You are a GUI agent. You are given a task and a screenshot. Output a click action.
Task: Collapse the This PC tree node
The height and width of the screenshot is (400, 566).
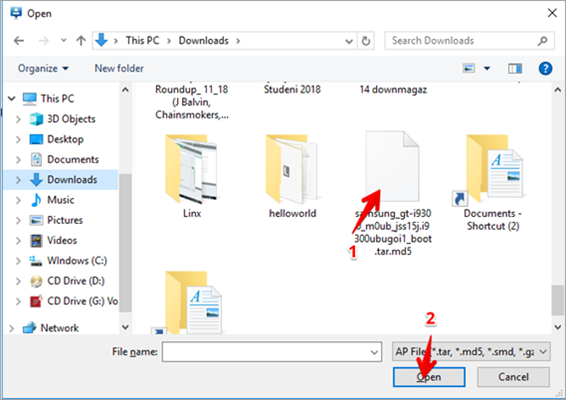click(12, 99)
